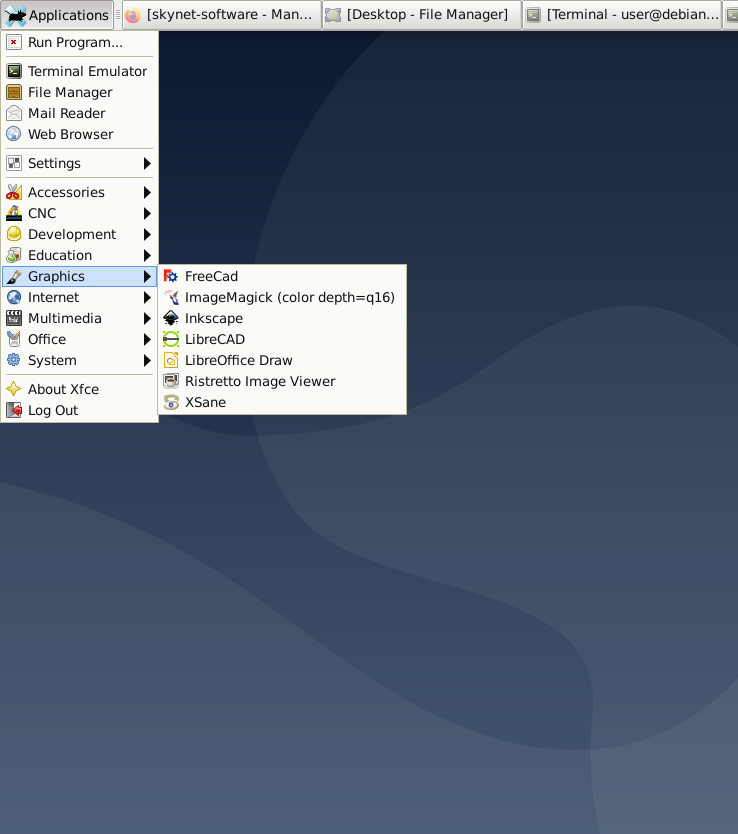Select the File Manager label
This screenshot has width=738, height=834.
[70, 92]
